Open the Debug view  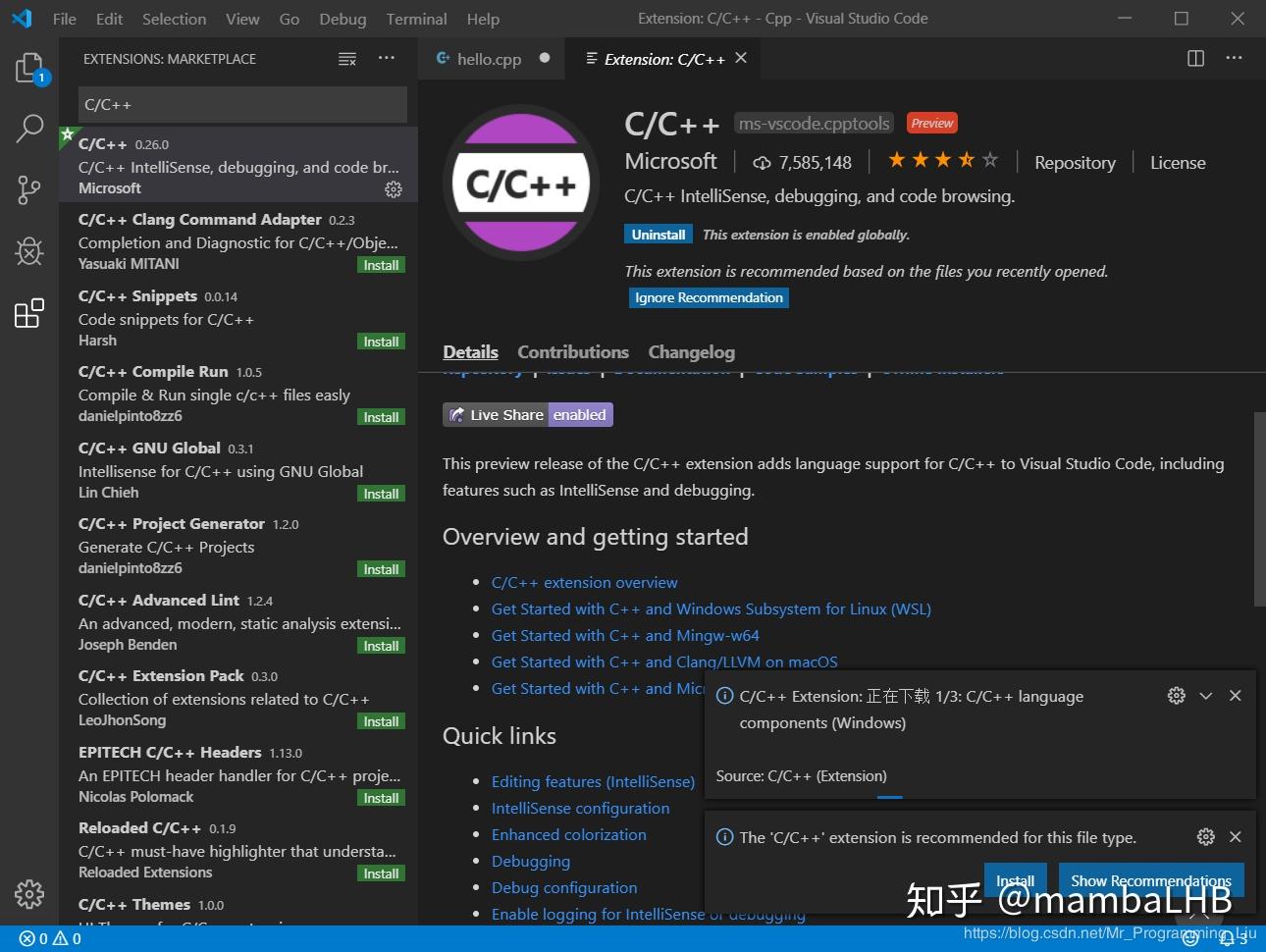click(x=29, y=251)
